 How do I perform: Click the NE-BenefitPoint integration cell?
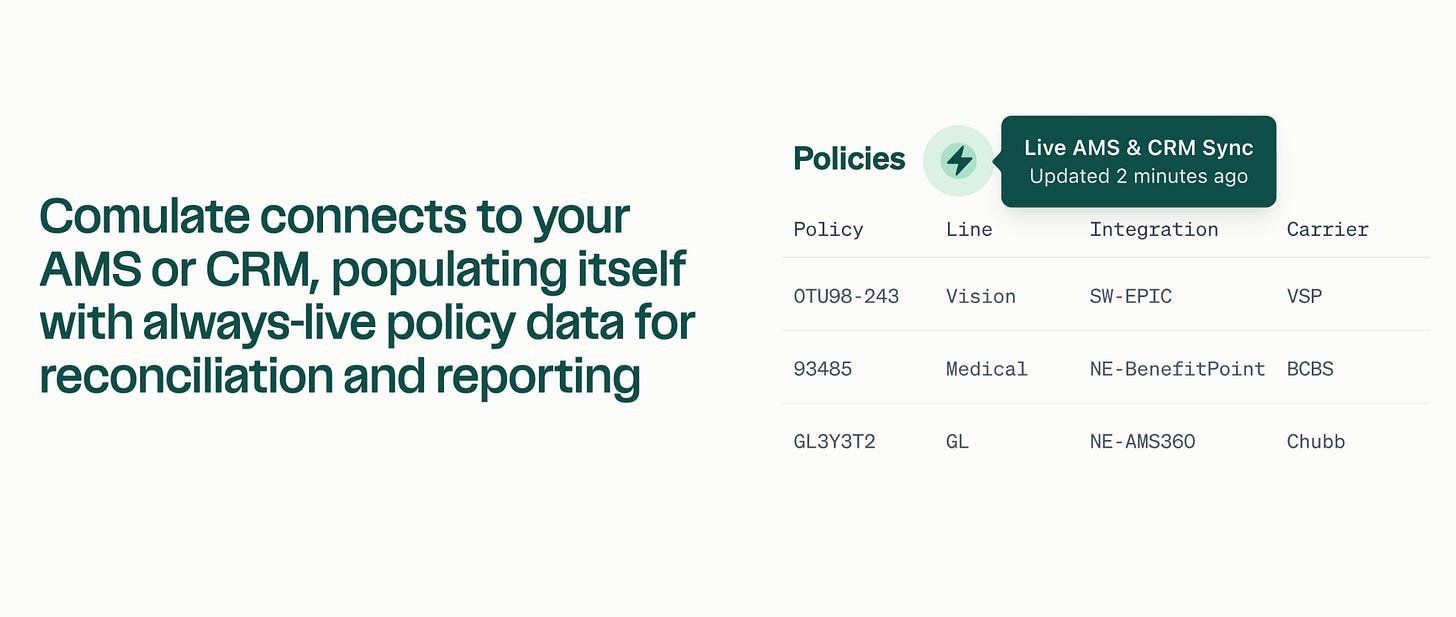(1178, 369)
